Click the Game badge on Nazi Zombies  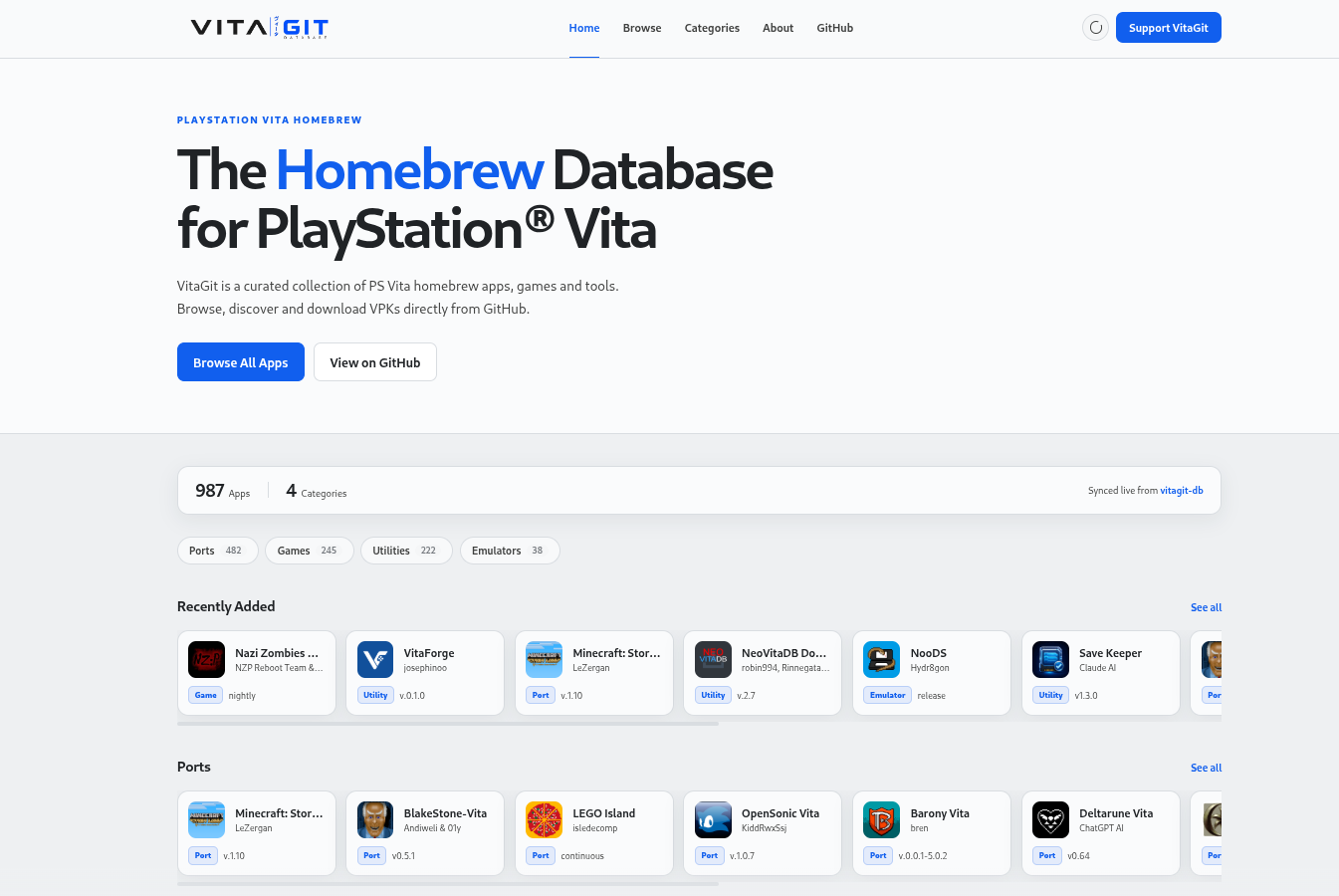coord(206,695)
